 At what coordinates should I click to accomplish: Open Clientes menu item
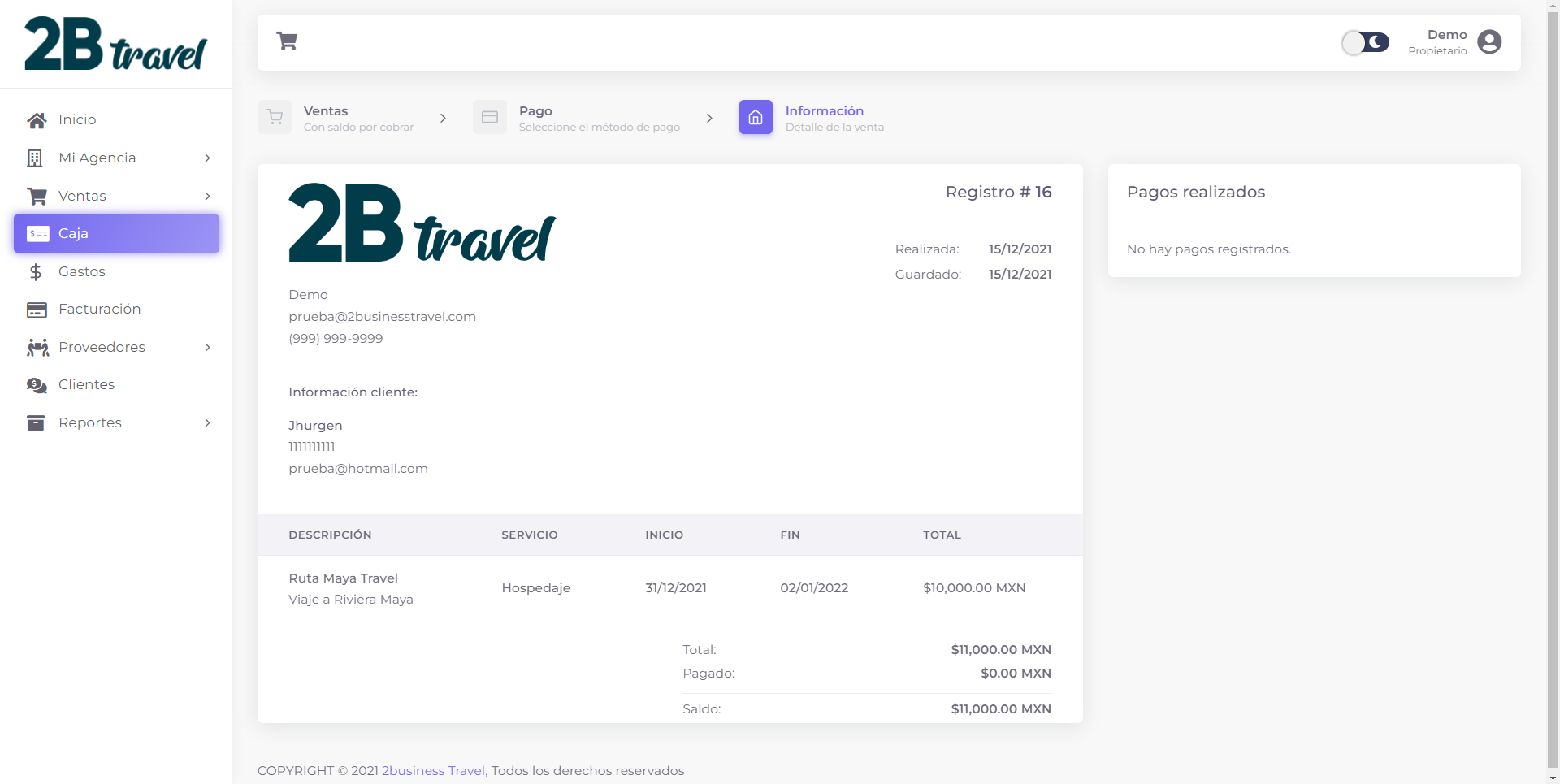pos(116,385)
